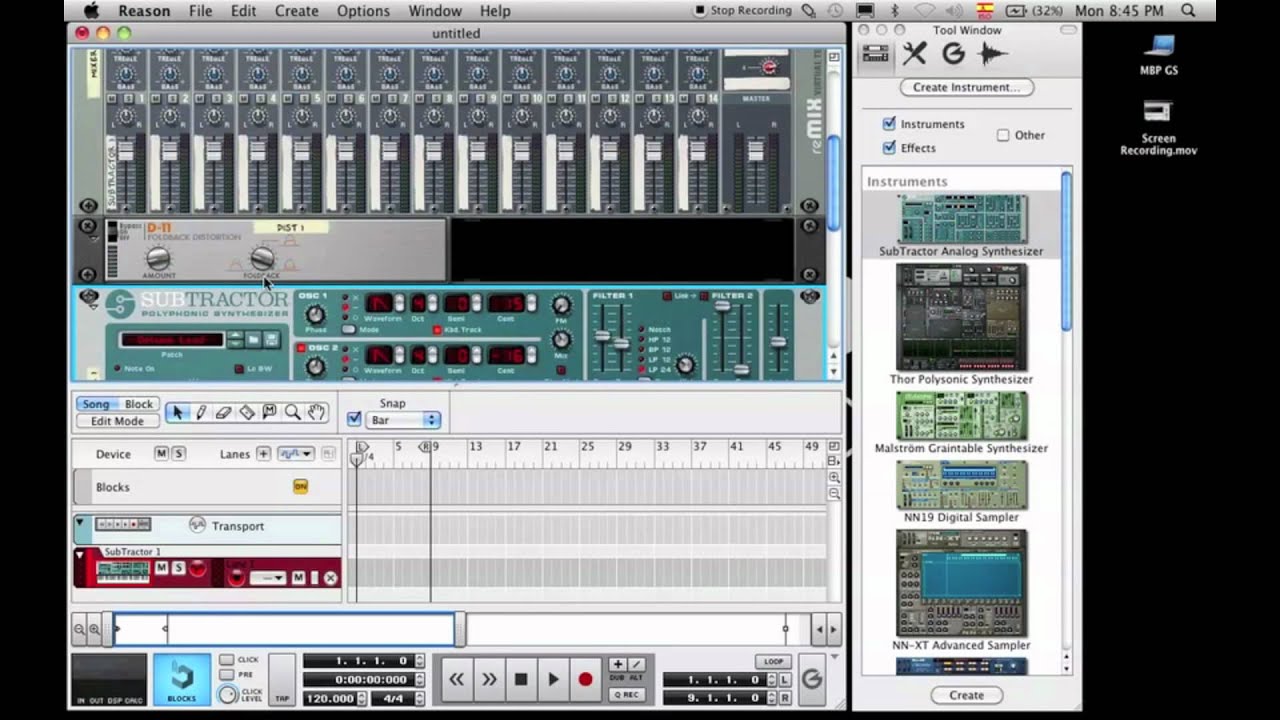The width and height of the screenshot is (1280, 720).
Task: Click the Tap tempo button
Action: [282, 681]
